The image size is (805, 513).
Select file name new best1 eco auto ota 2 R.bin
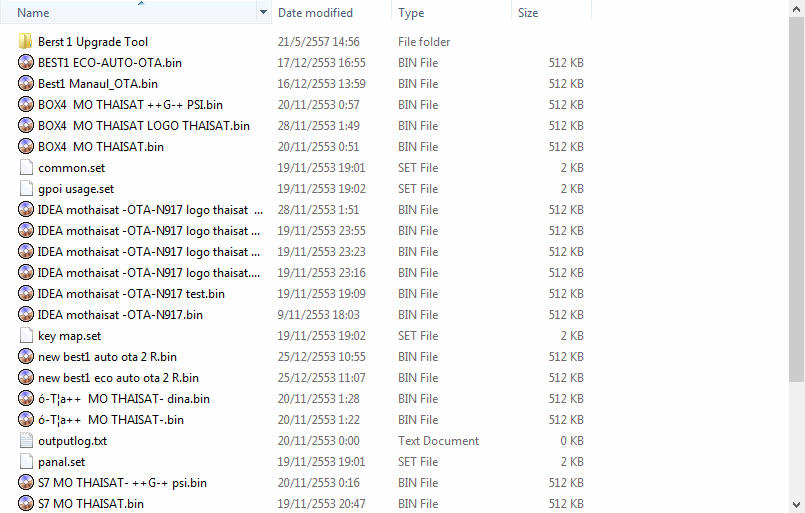click(x=118, y=378)
